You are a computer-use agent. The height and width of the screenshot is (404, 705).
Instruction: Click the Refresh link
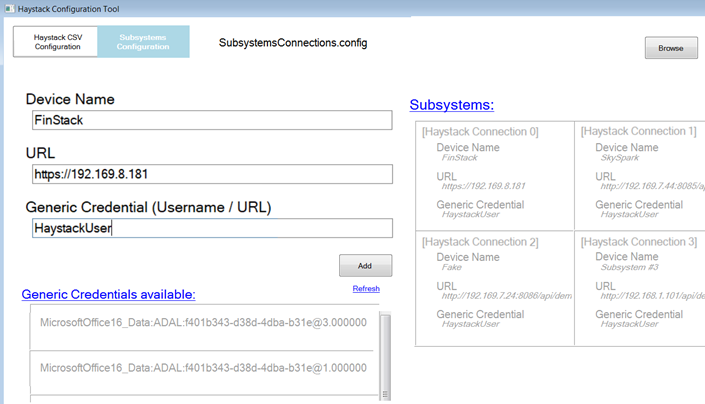[366, 289]
